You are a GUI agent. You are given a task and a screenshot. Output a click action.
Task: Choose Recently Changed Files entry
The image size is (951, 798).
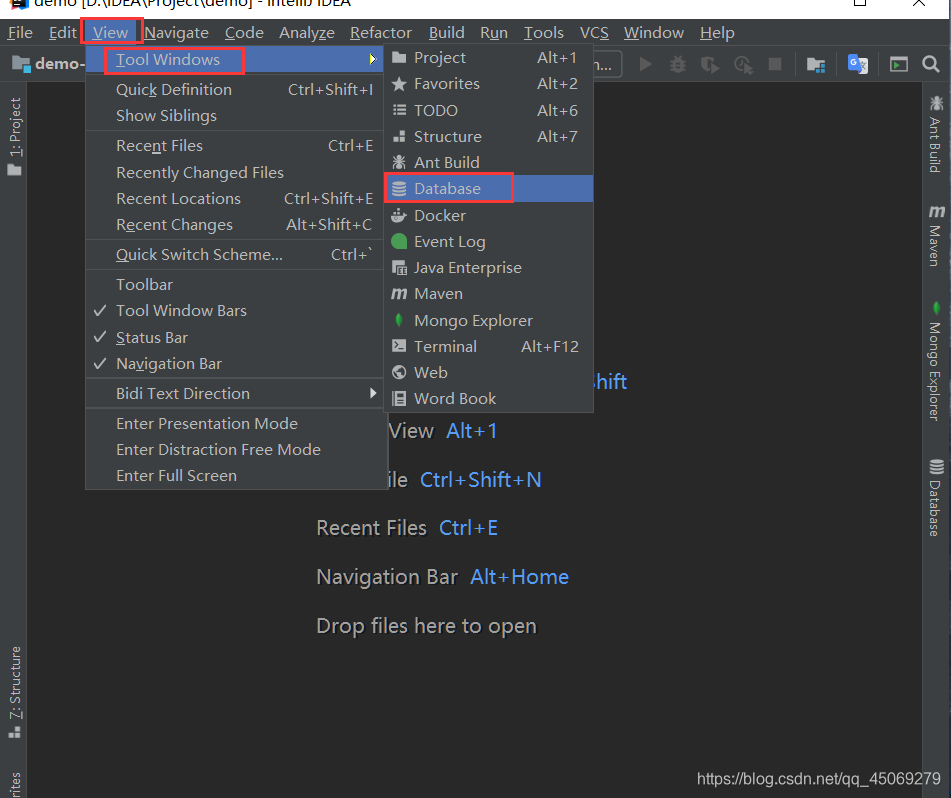pyautogui.click(x=235, y=172)
